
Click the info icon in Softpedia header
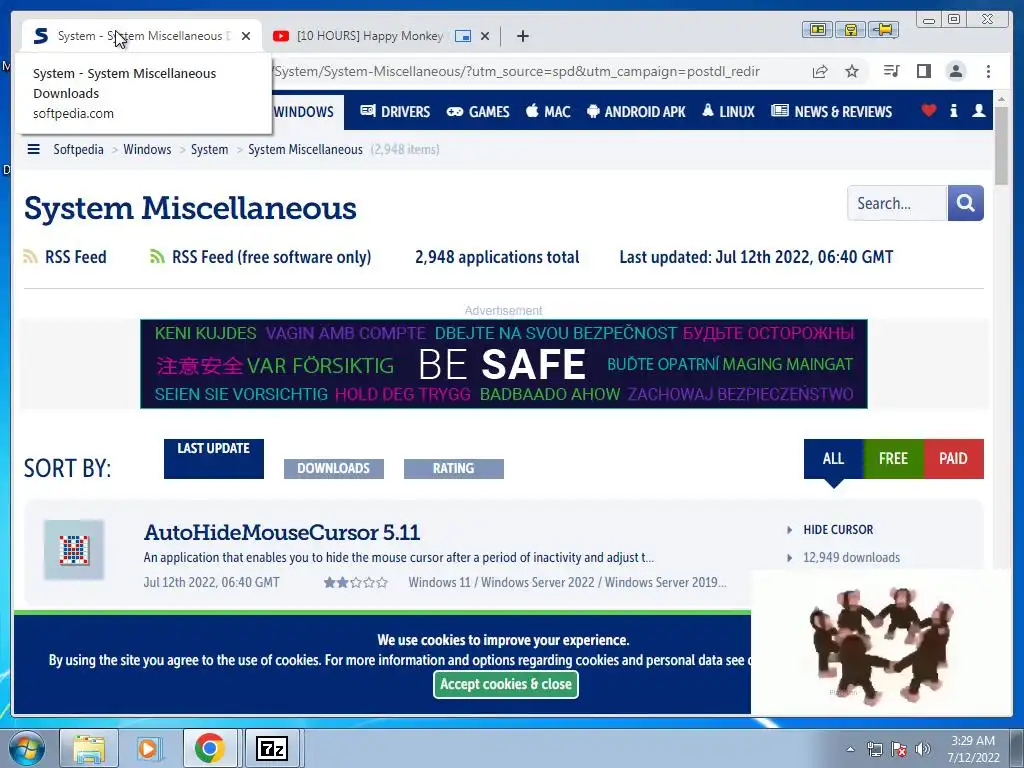click(x=953, y=111)
